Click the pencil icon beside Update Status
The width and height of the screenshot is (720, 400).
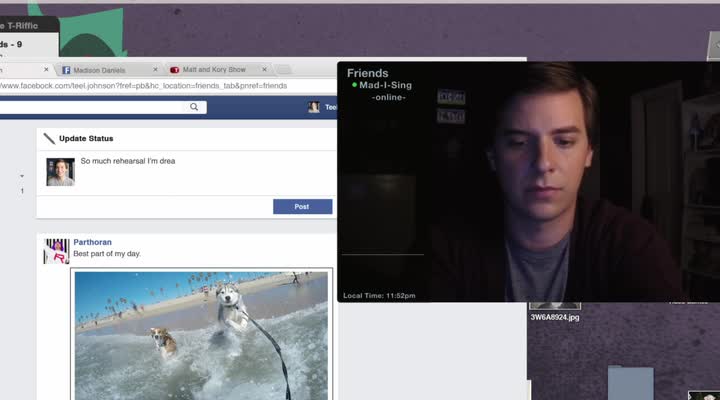(49, 139)
